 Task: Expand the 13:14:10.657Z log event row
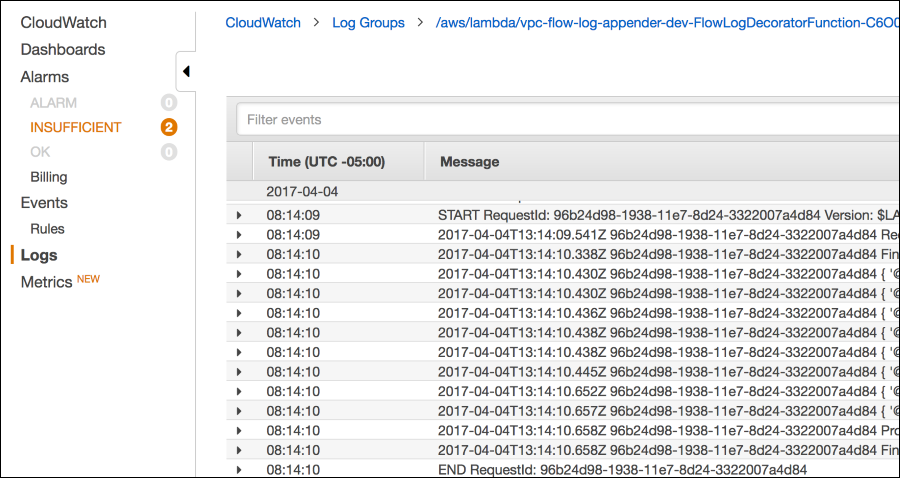239,411
